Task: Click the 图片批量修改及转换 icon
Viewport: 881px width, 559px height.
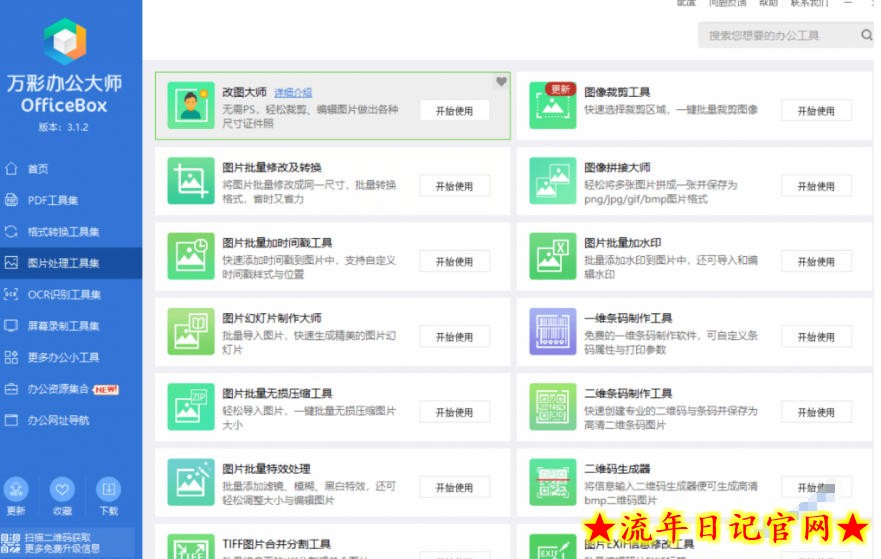Action: point(190,180)
